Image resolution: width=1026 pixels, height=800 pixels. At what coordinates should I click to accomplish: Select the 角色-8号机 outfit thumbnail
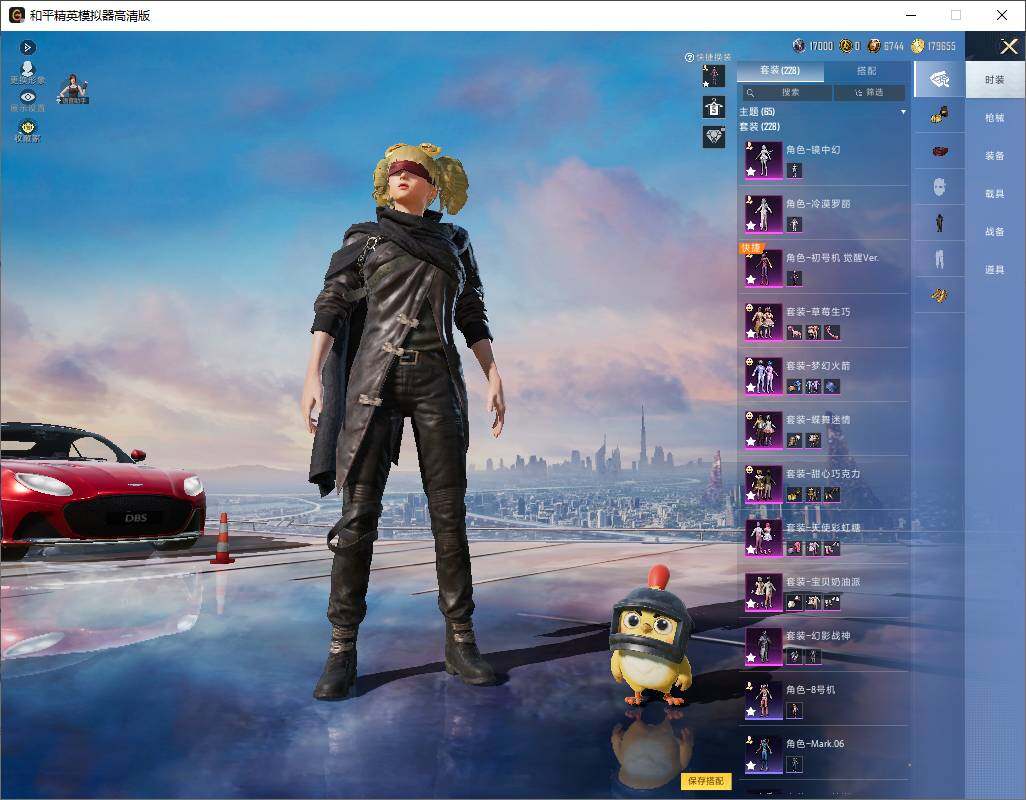point(764,699)
